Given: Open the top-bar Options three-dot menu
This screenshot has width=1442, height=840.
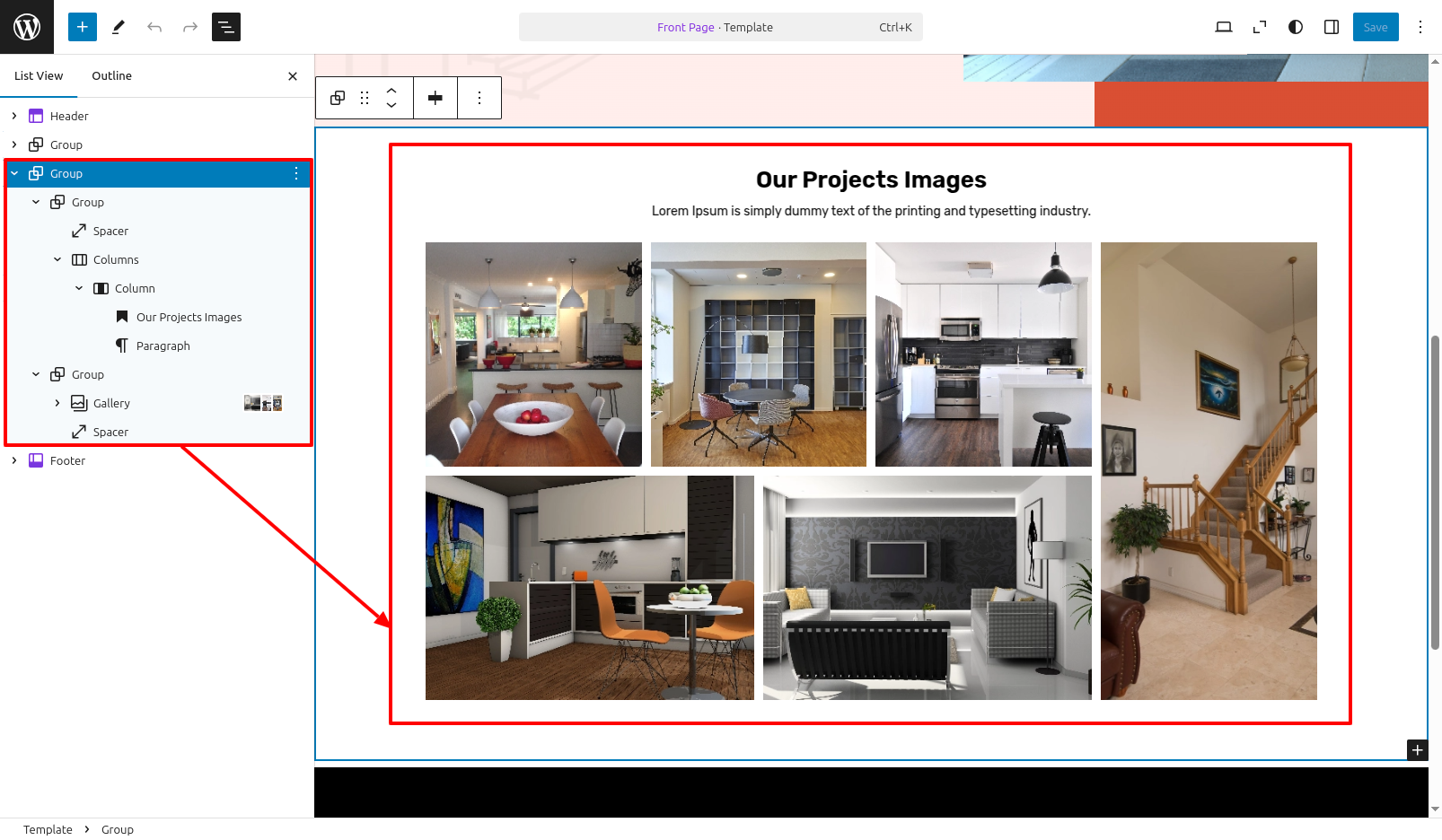Looking at the screenshot, I should (1420, 27).
